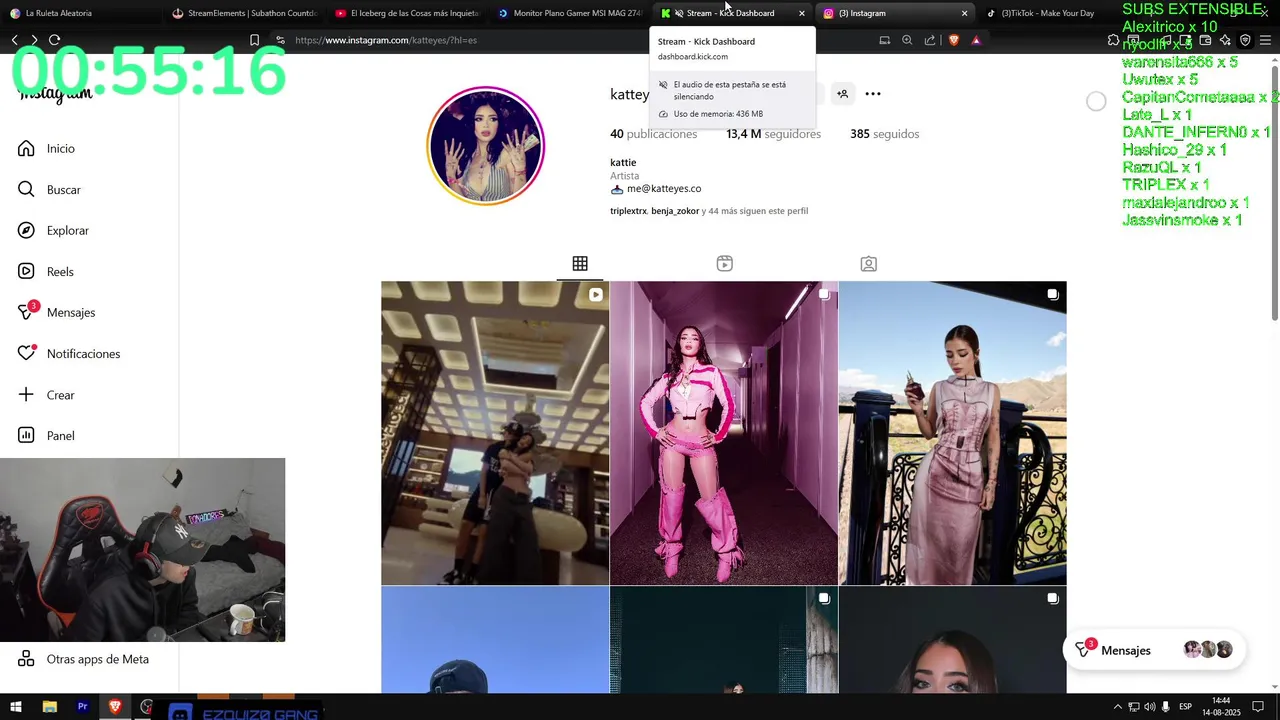Viewport: 1280px width, 720px height.
Task: Switch to Monitor Plano Gamer MSI tab
Action: pyautogui.click(x=570, y=13)
